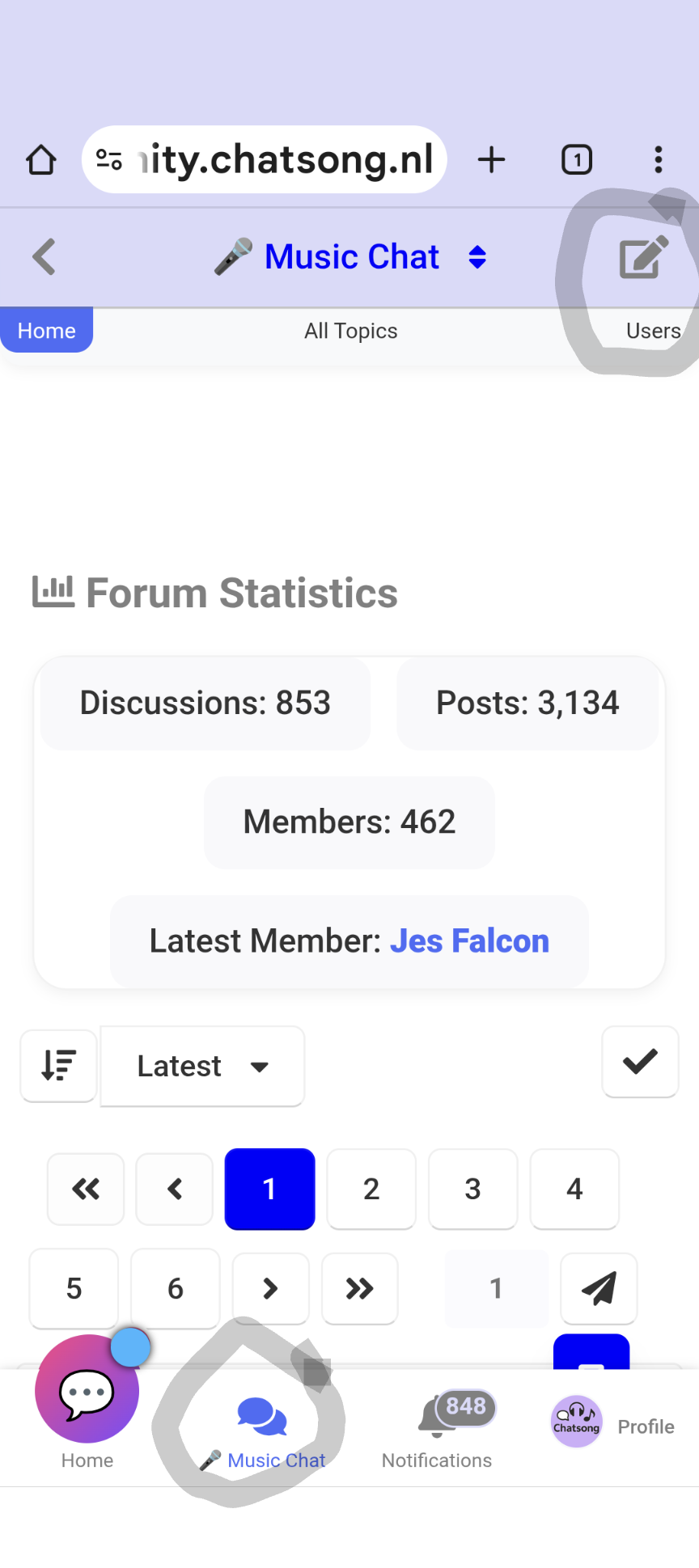Switch to the Users tab

click(x=653, y=331)
